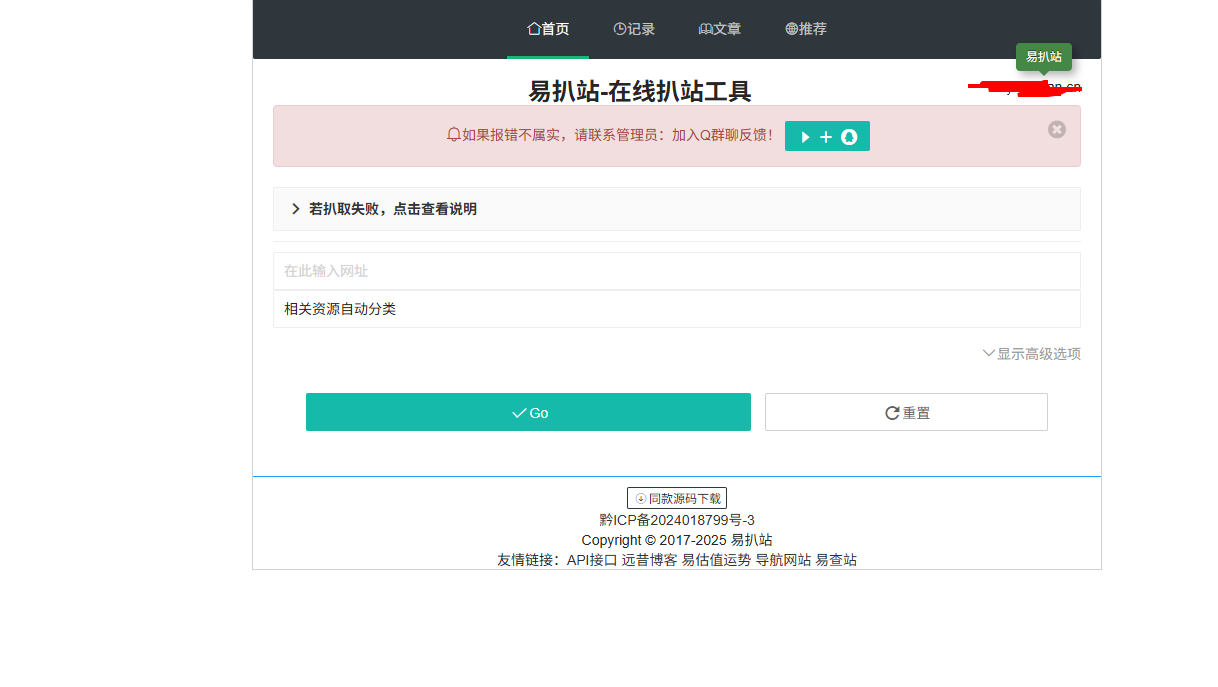Open the 黔ICP备2024018799号-3 link
Image resolution: width=1218 pixels, height=687 pixels.
(x=677, y=520)
